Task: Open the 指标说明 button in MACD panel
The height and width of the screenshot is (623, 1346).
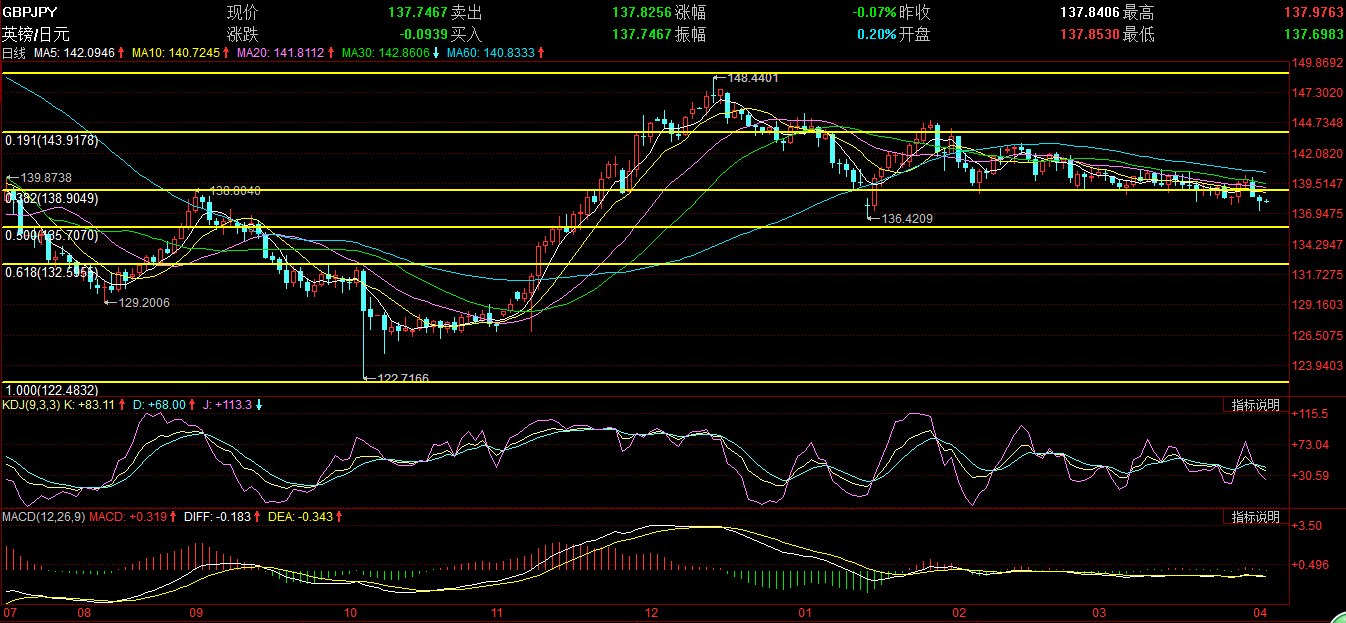Action: (1254, 517)
